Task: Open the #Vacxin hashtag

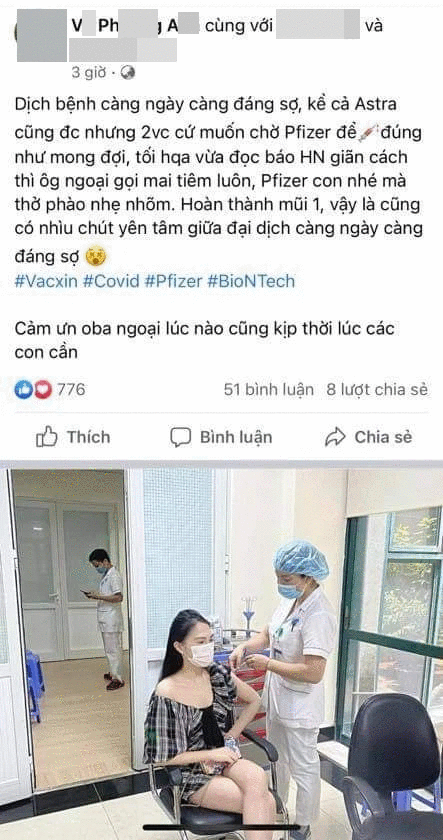Action: tap(46, 281)
